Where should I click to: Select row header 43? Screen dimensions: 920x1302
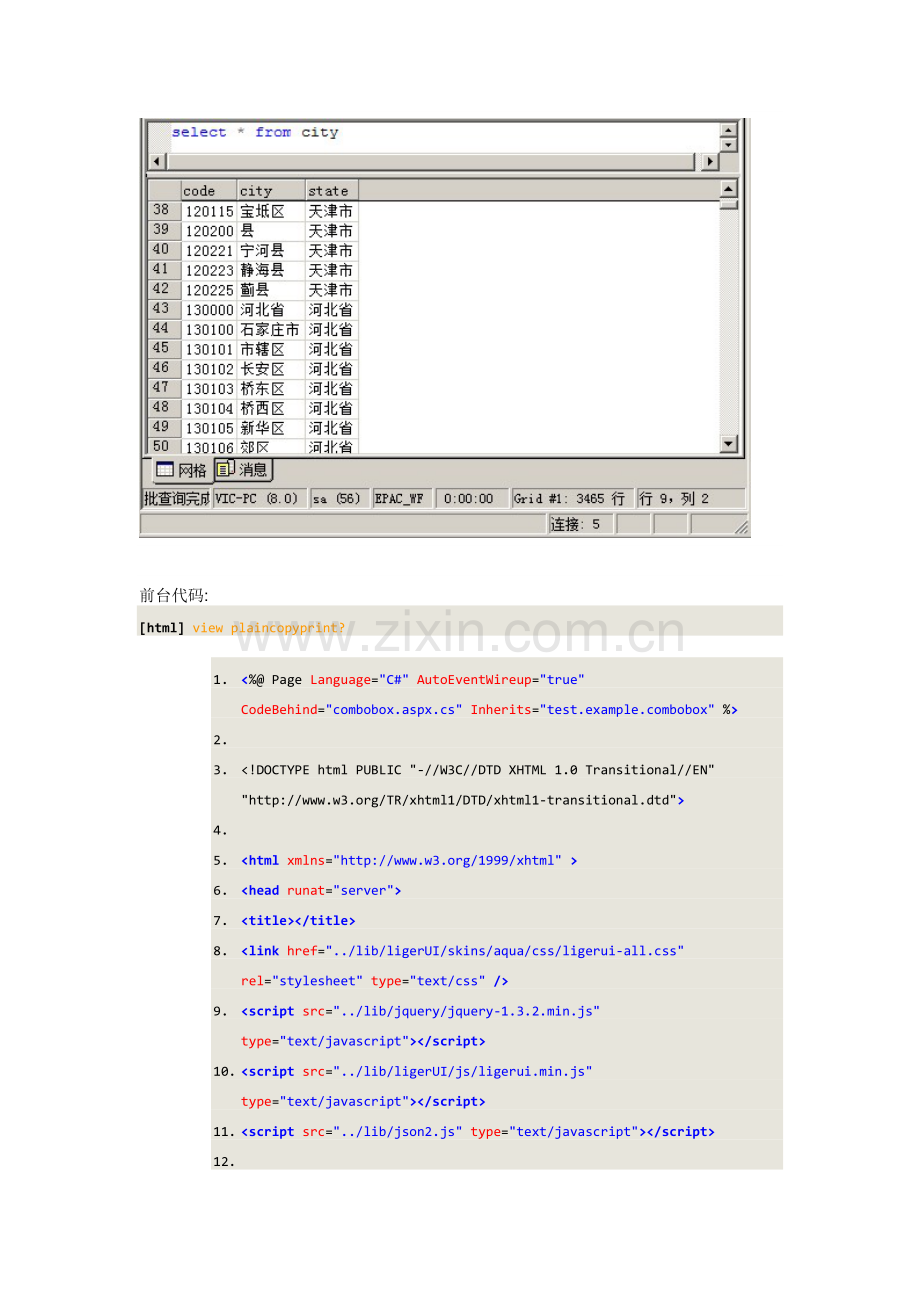point(163,309)
